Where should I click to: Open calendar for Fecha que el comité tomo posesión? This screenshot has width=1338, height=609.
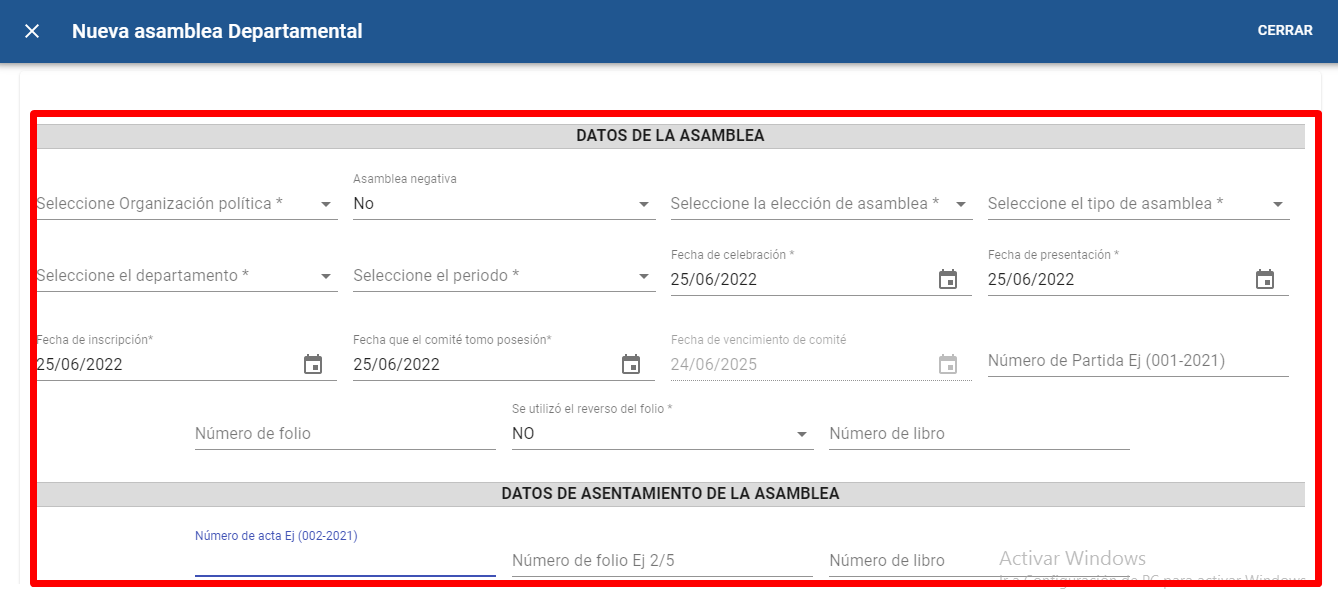(x=630, y=365)
